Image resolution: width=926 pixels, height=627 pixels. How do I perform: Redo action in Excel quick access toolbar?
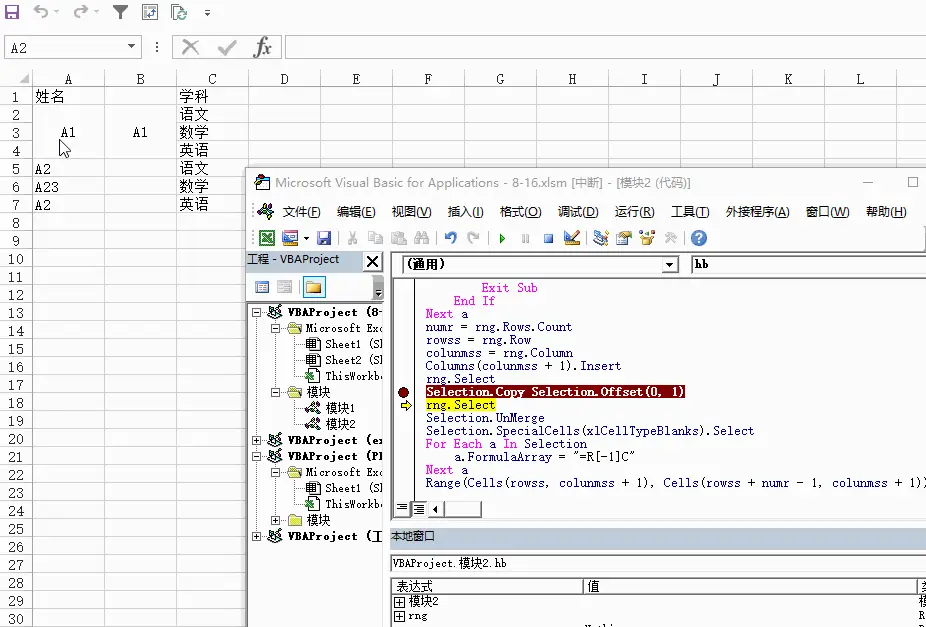[80, 12]
